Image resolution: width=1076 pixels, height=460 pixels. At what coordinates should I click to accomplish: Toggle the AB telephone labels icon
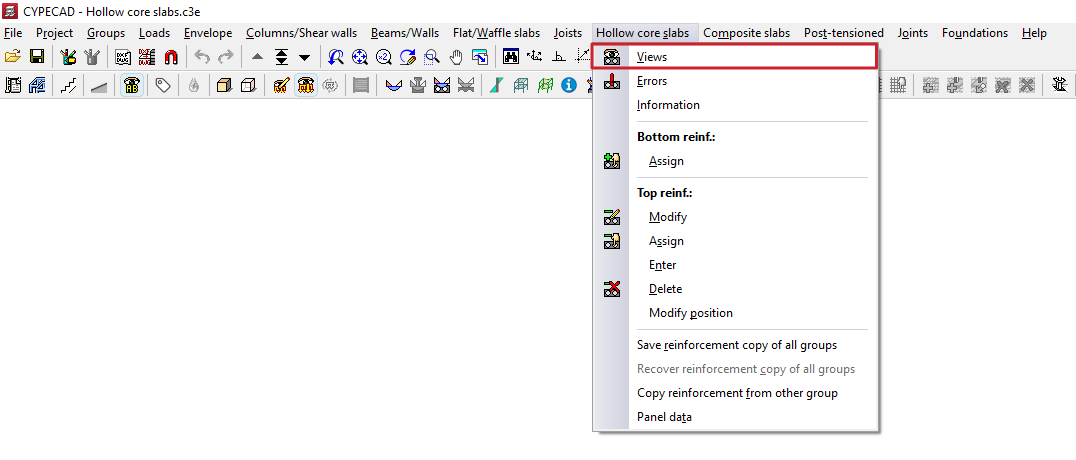[132, 86]
